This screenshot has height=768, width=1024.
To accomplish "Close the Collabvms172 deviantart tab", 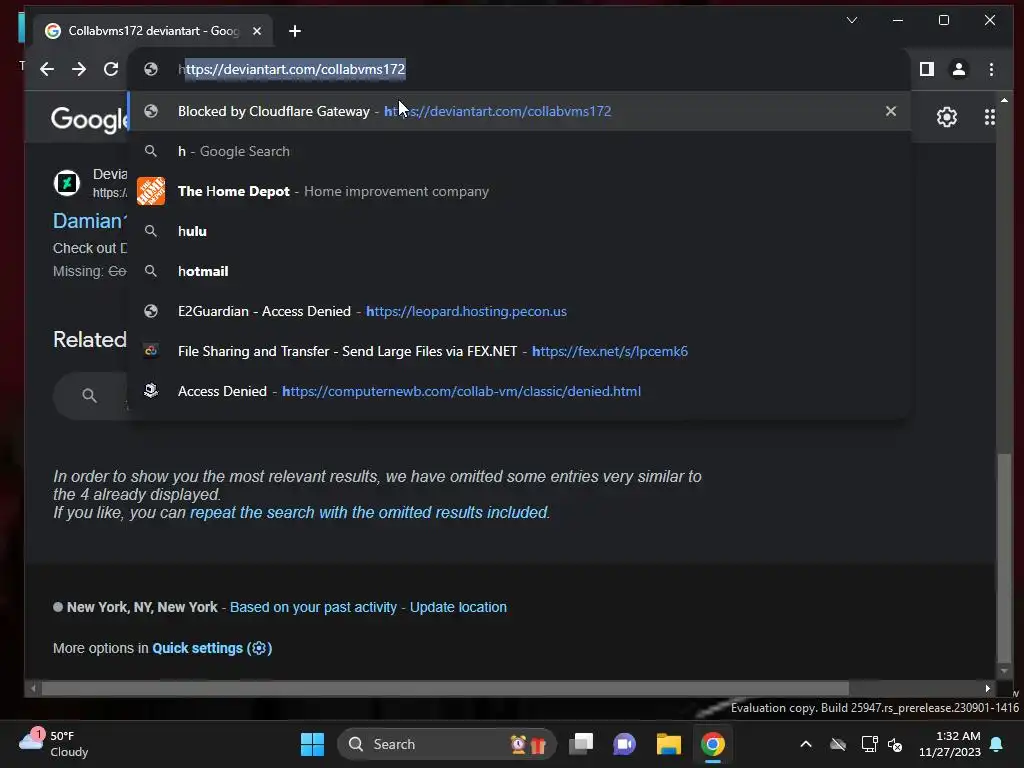I will (257, 31).
